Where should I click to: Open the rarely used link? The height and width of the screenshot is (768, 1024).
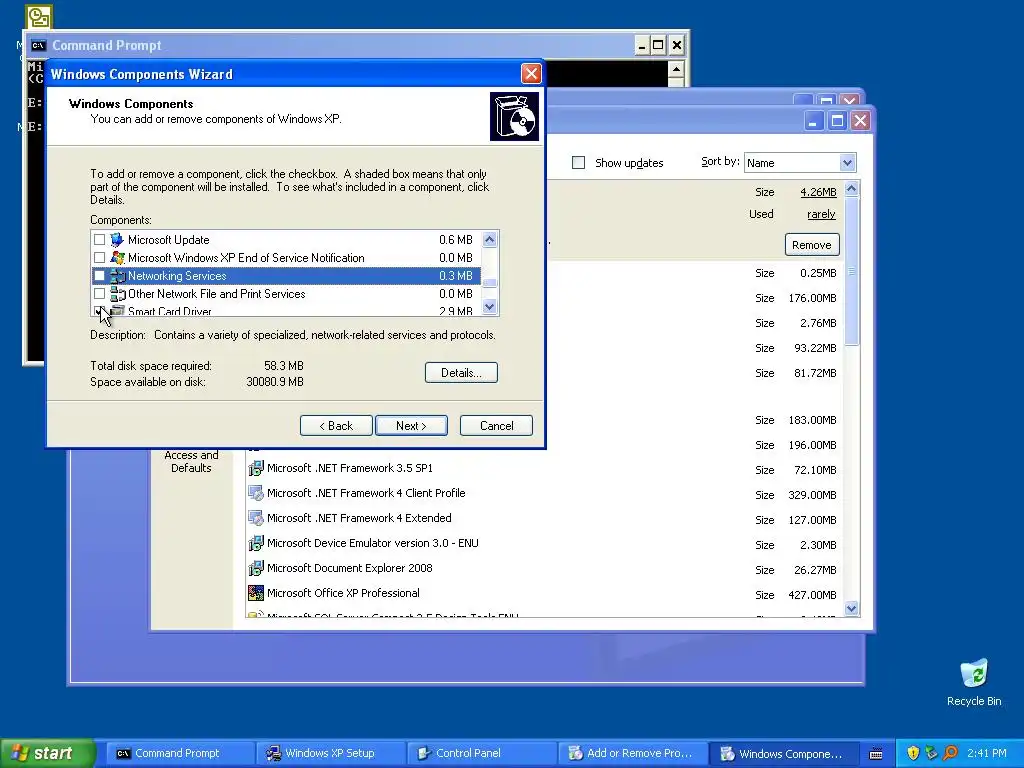click(x=821, y=214)
